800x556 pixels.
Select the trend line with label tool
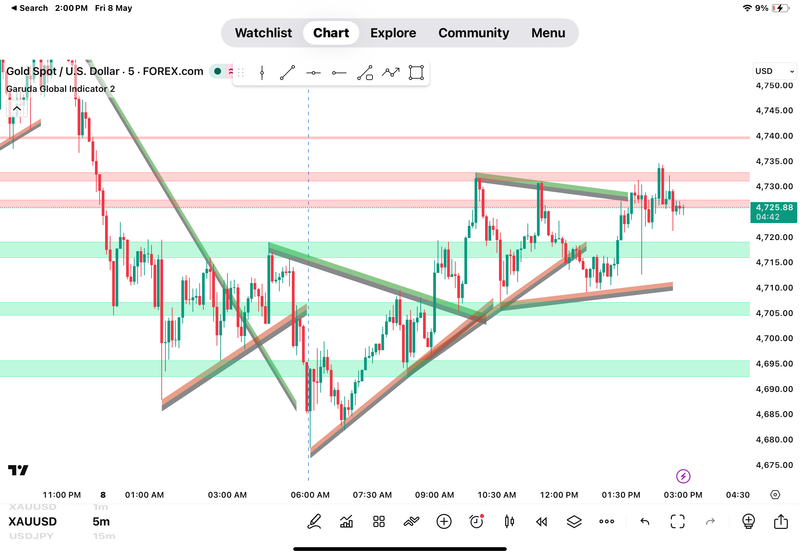point(365,73)
